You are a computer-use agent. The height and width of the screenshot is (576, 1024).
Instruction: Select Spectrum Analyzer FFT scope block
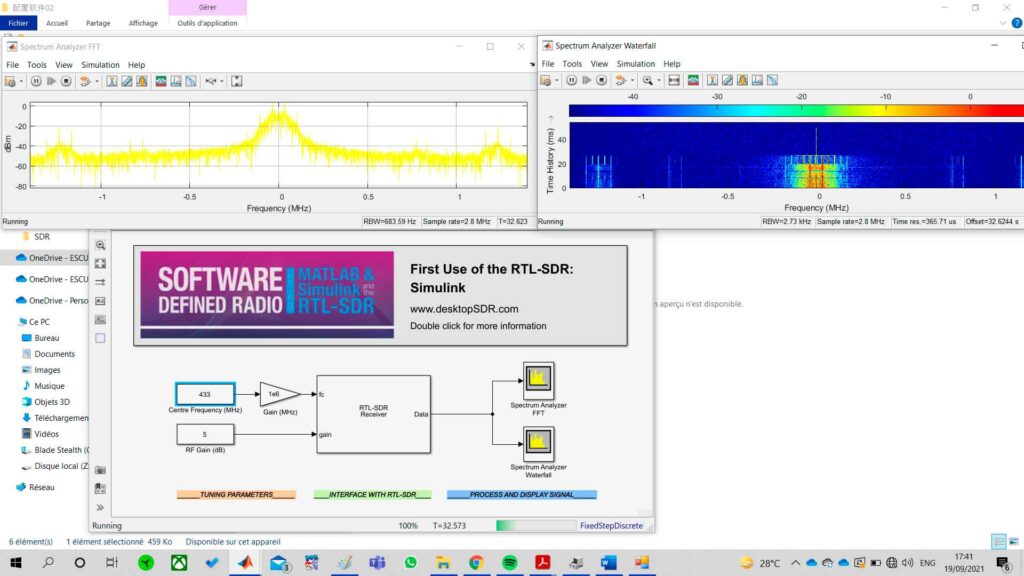pyautogui.click(x=538, y=380)
